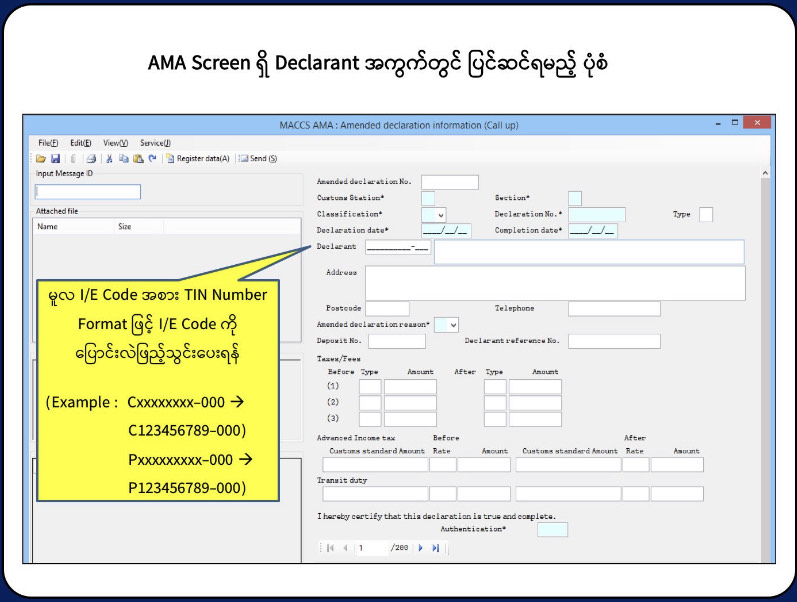This screenshot has height=602, width=797.
Task: Click the Deposit No. field
Action: [x=397, y=341]
